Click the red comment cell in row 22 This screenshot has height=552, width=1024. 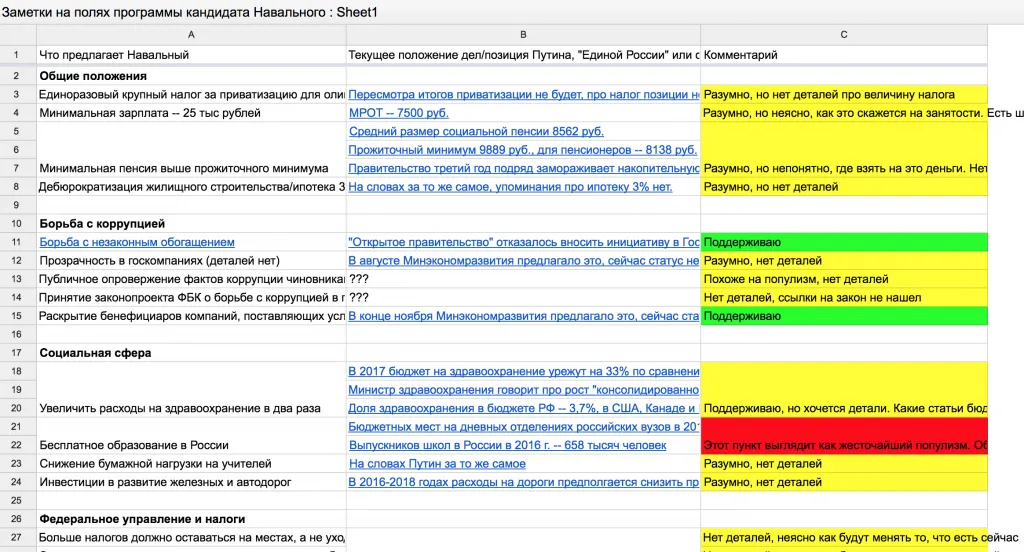[843, 445]
